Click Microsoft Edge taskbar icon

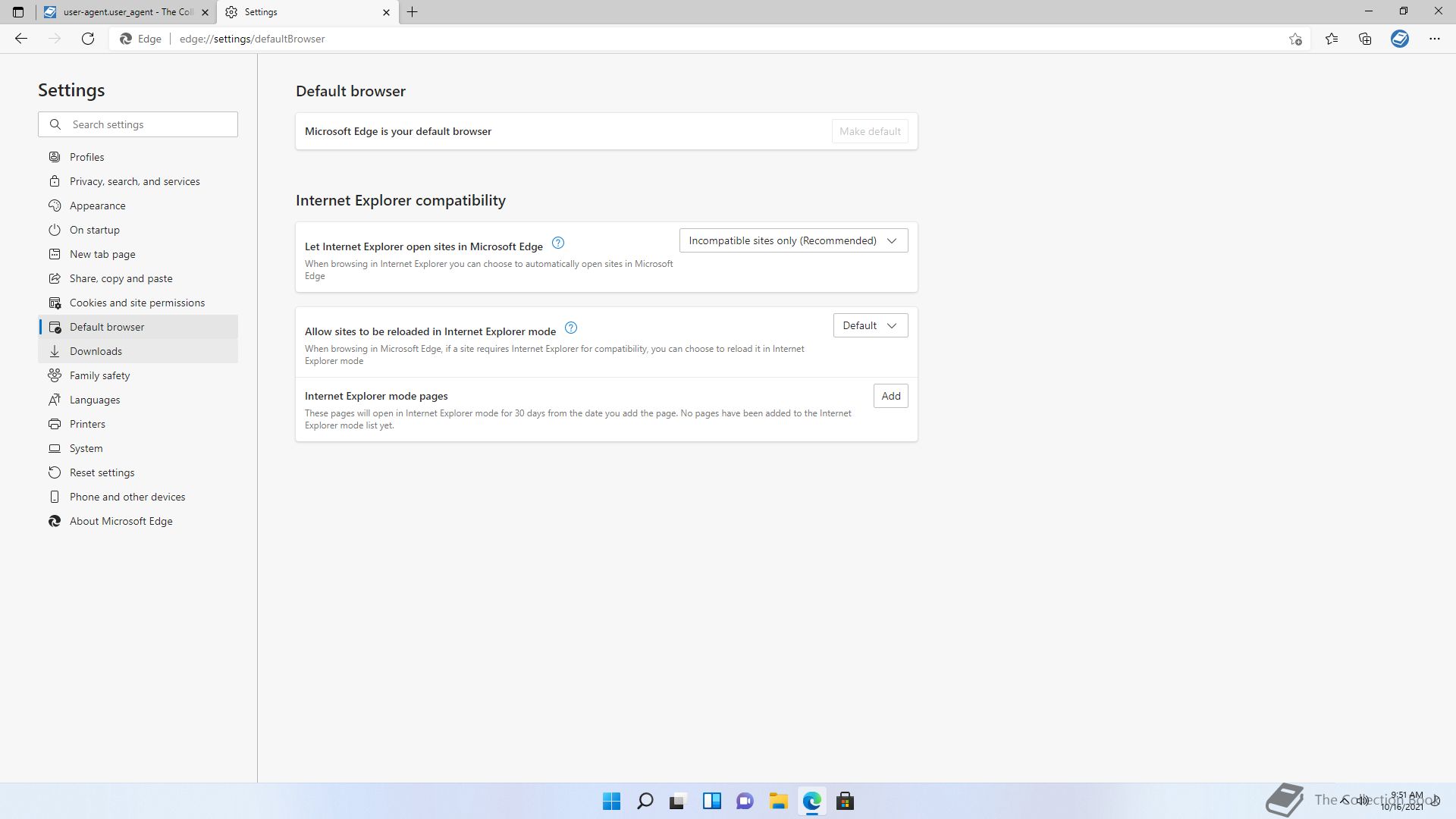(811, 802)
